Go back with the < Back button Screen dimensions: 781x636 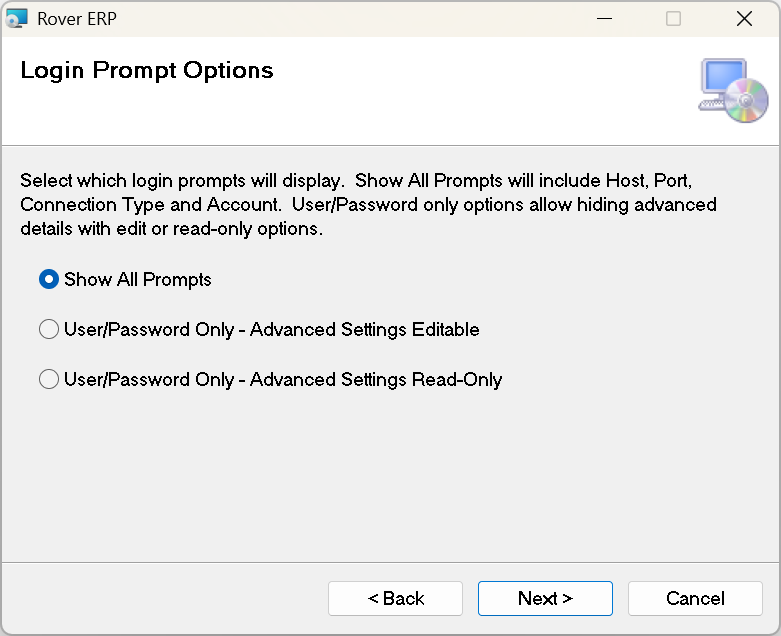[x=395, y=598]
